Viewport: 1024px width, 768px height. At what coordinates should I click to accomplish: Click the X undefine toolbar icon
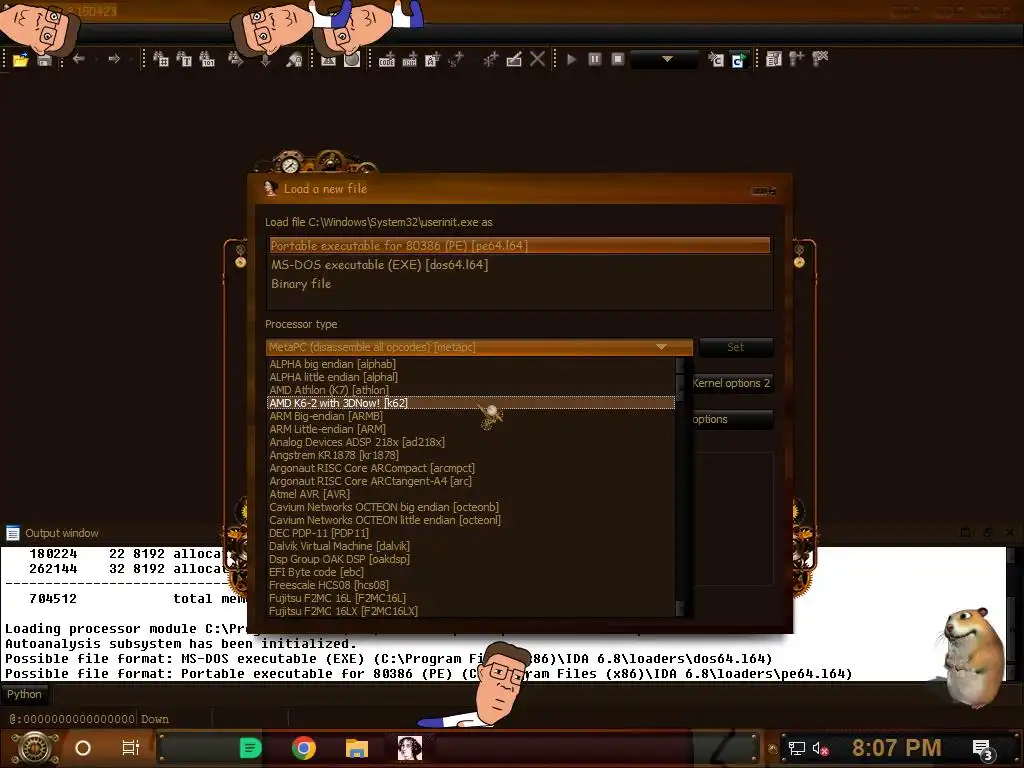pos(537,59)
